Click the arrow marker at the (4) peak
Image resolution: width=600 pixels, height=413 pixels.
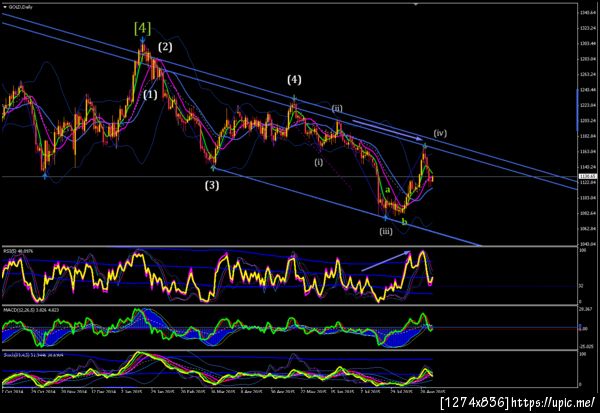294,98
